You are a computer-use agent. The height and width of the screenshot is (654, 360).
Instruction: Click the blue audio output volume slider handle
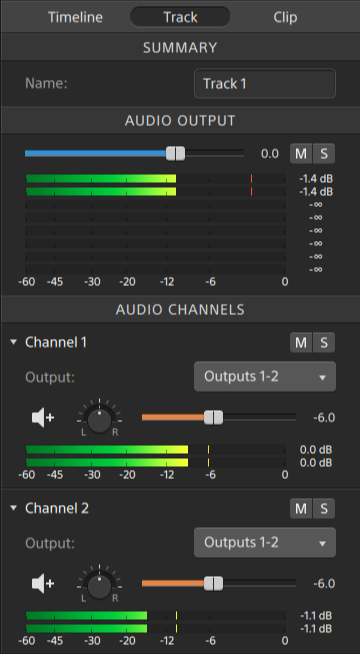coord(175,153)
